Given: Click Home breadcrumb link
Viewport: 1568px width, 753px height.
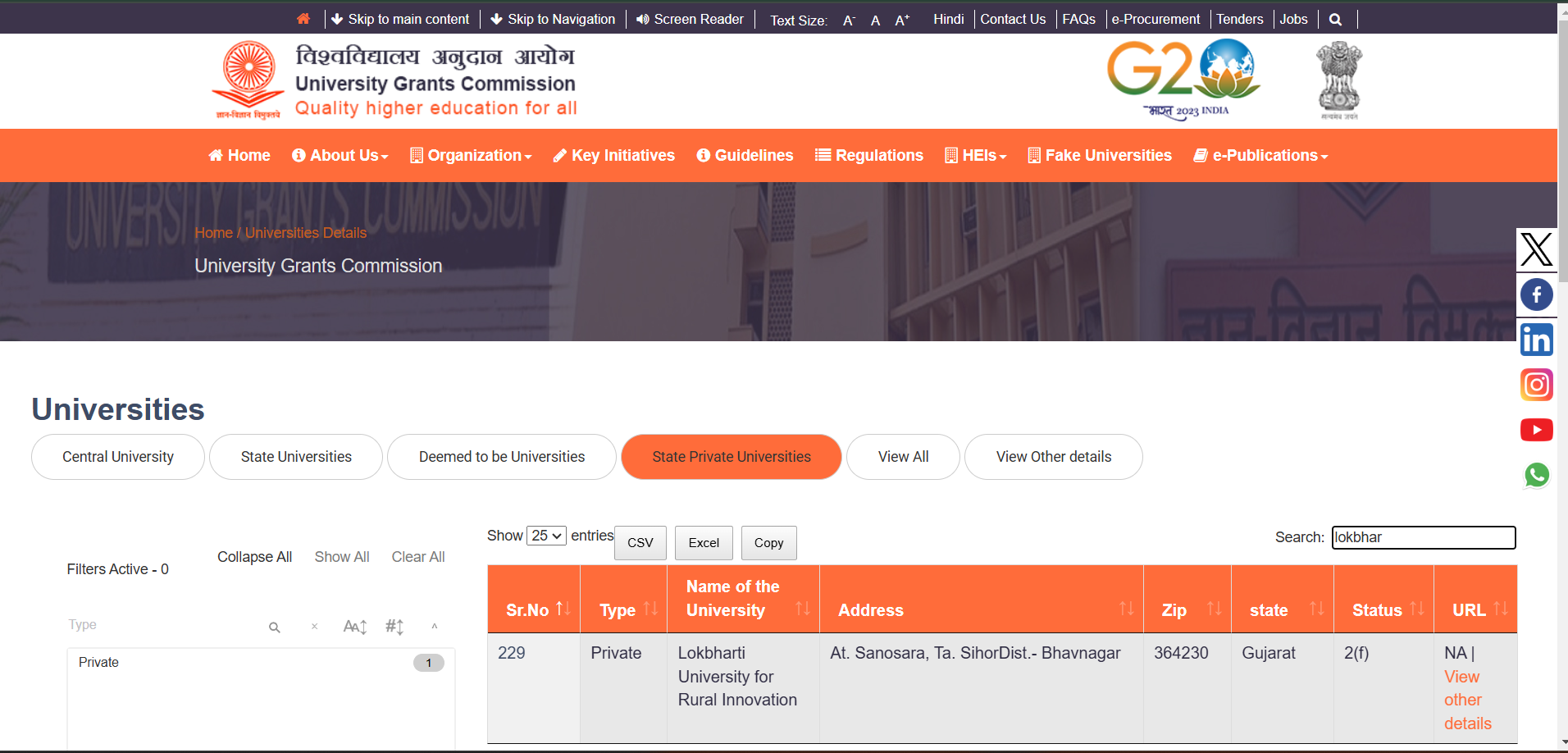Looking at the screenshot, I should (x=213, y=233).
